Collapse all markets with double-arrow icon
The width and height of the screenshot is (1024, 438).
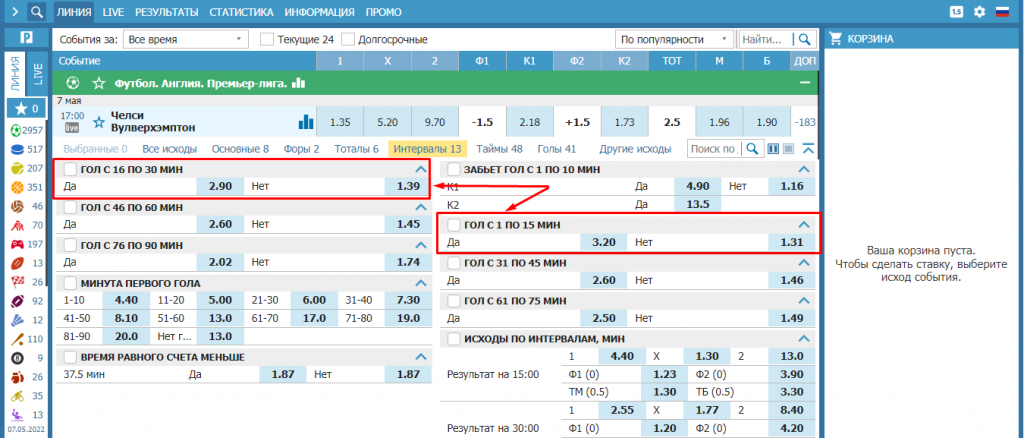click(x=808, y=149)
